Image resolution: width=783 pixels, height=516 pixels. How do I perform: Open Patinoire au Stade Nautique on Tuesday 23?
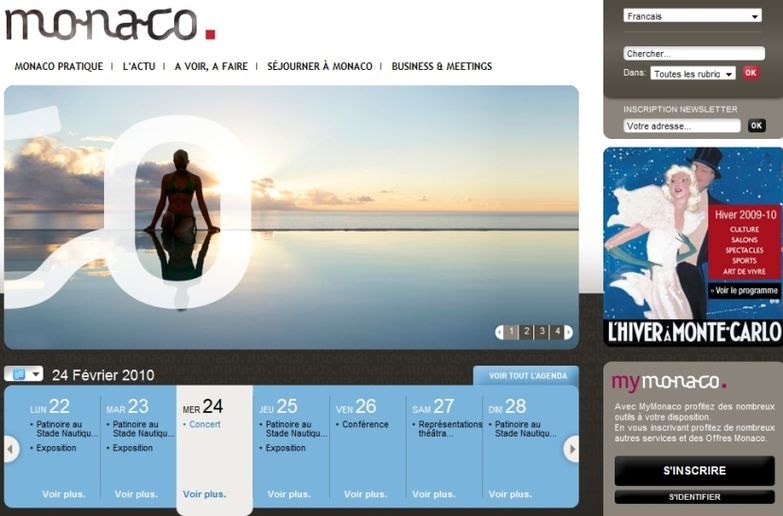143,429
